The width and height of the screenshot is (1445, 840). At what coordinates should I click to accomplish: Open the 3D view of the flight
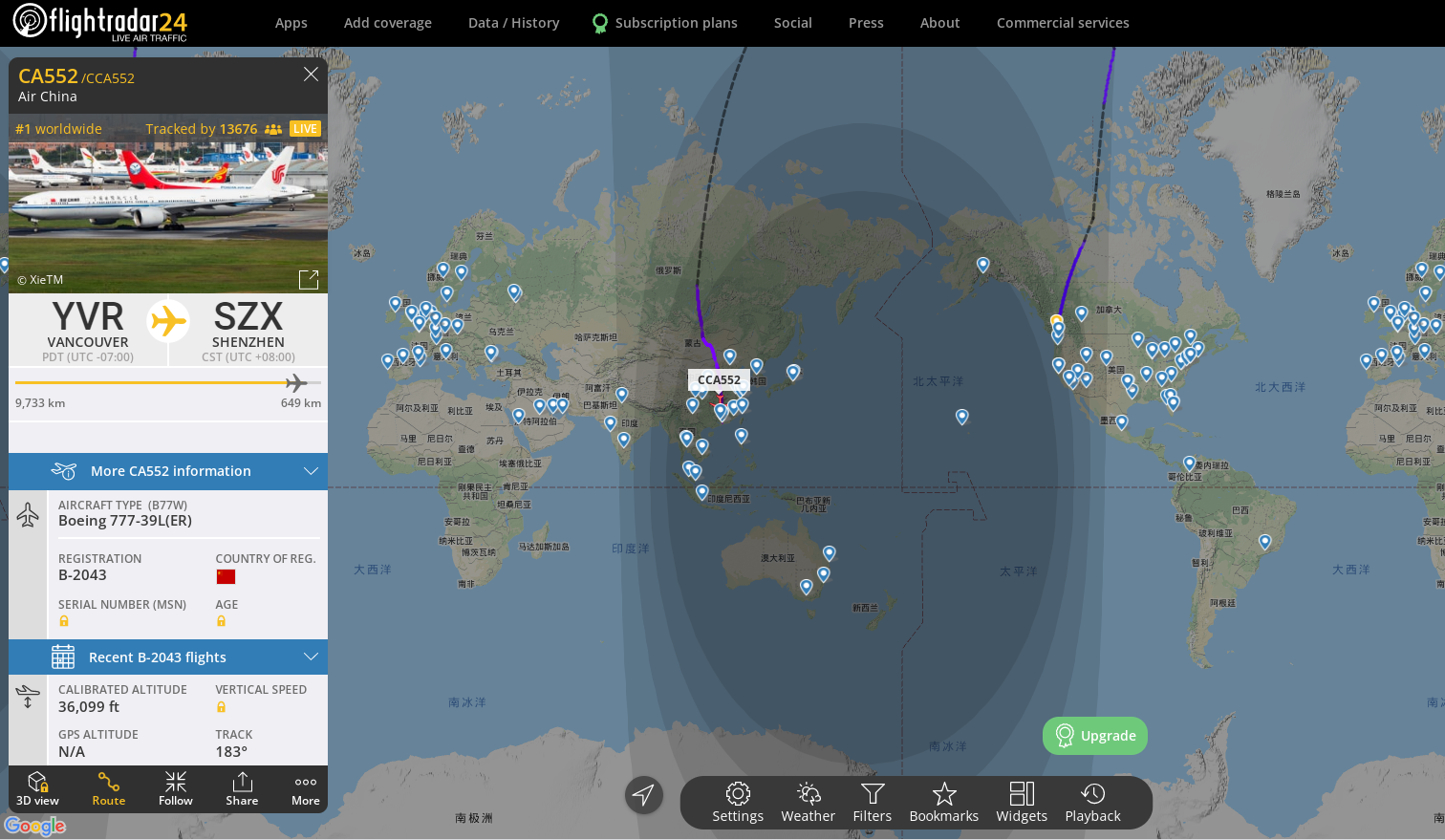(x=37, y=789)
